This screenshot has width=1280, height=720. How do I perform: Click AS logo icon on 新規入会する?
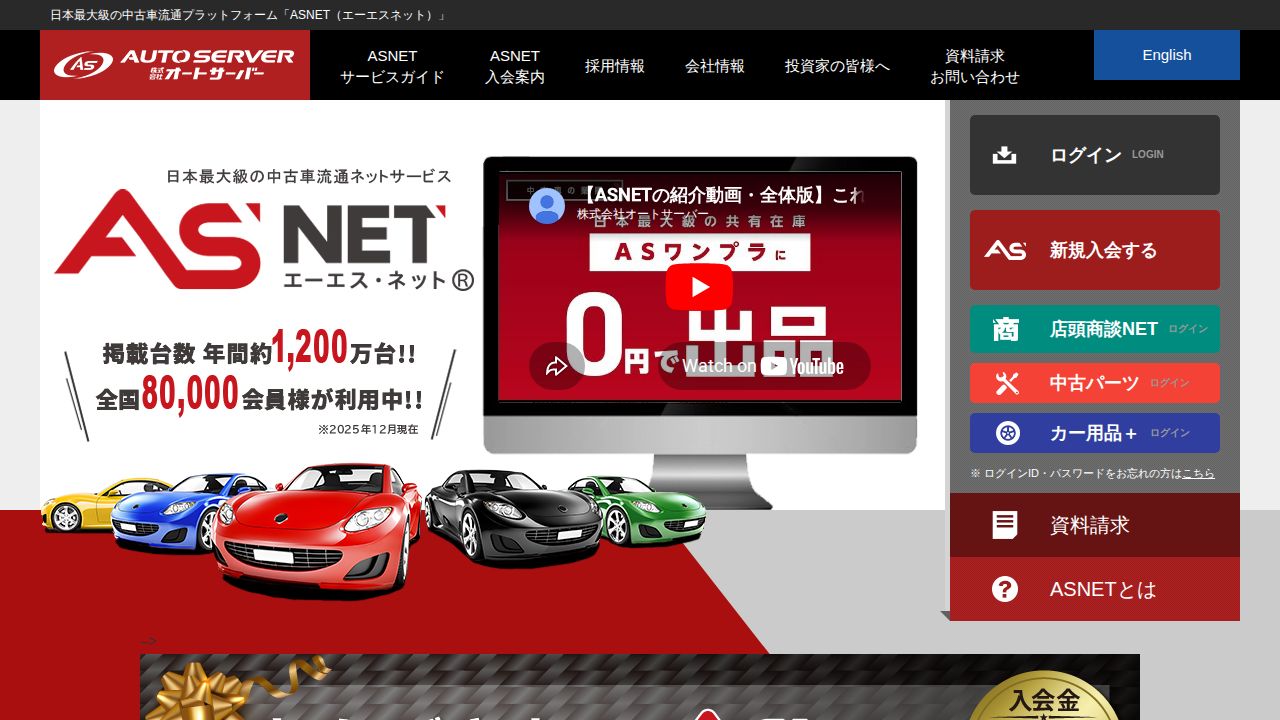pos(1005,250)
